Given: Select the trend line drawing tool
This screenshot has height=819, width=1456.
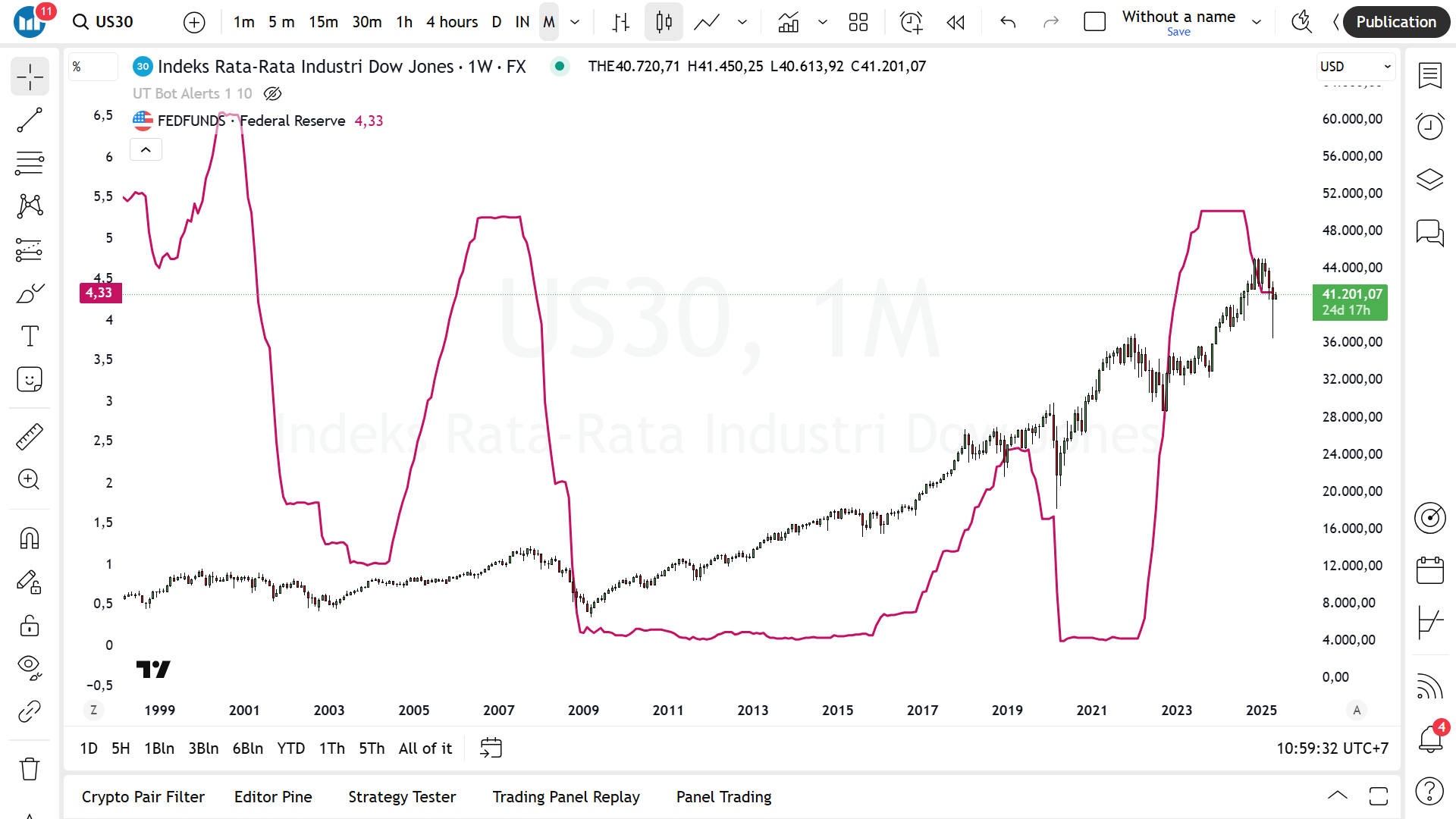Looking at the screenshot, I should pos(30,120).
